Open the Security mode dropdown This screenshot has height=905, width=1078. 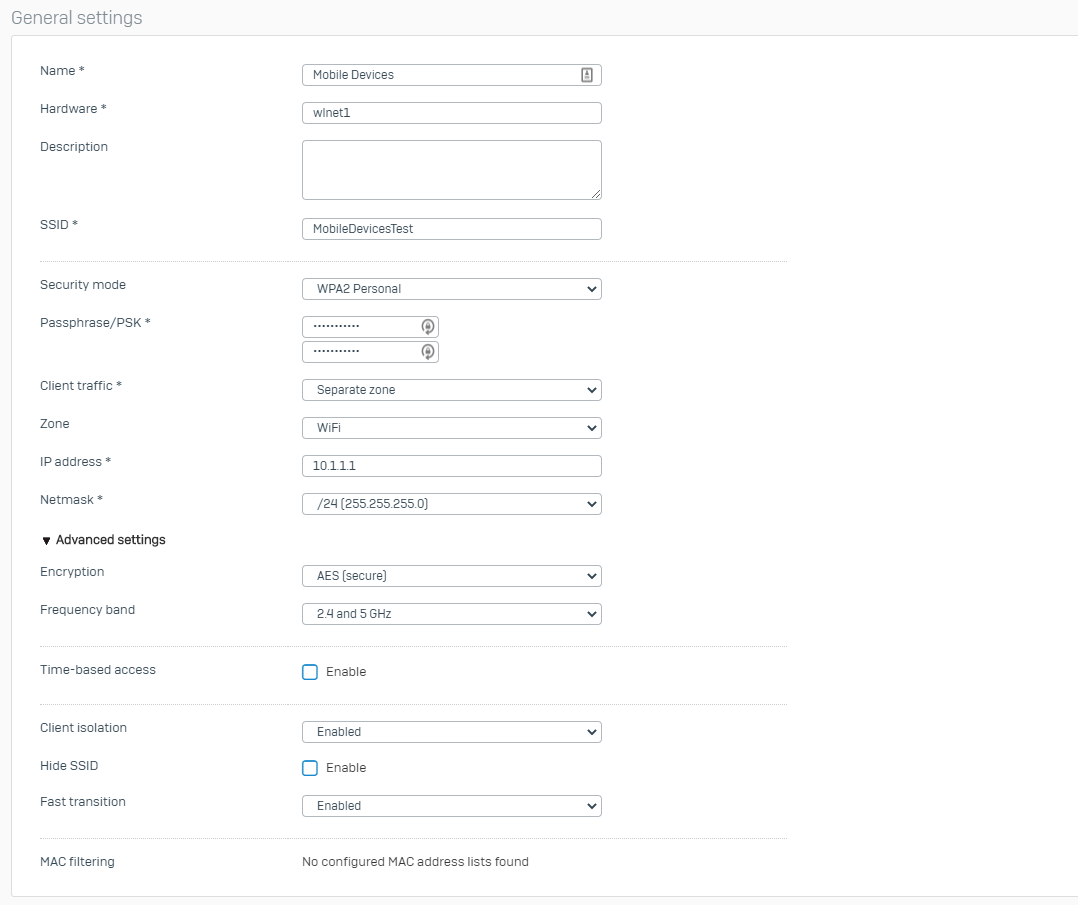coord(451,288)
